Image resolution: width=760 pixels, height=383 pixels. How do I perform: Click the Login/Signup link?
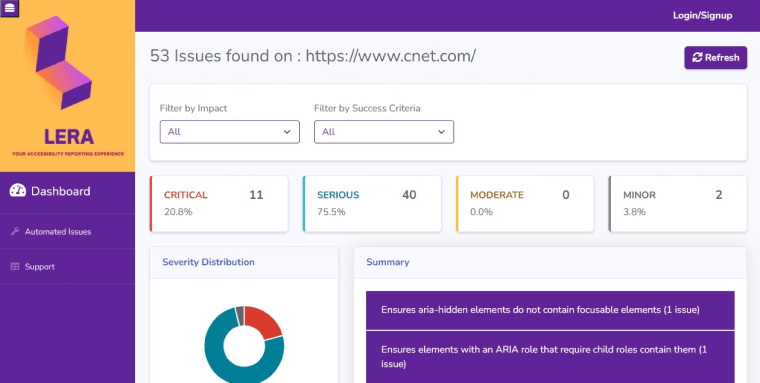pos(702,16)
